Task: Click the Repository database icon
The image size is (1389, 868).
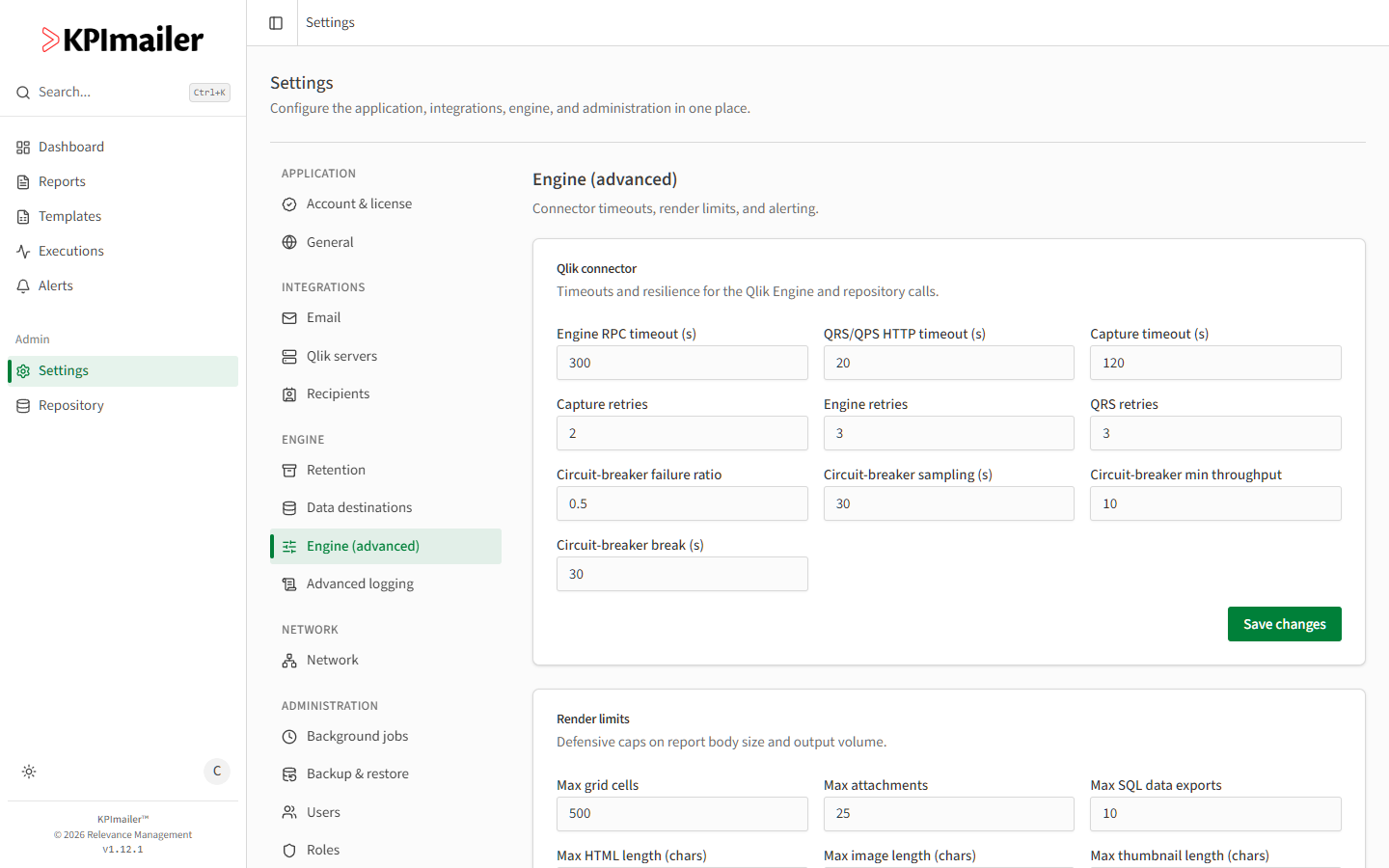Action: tap(23, 406)
